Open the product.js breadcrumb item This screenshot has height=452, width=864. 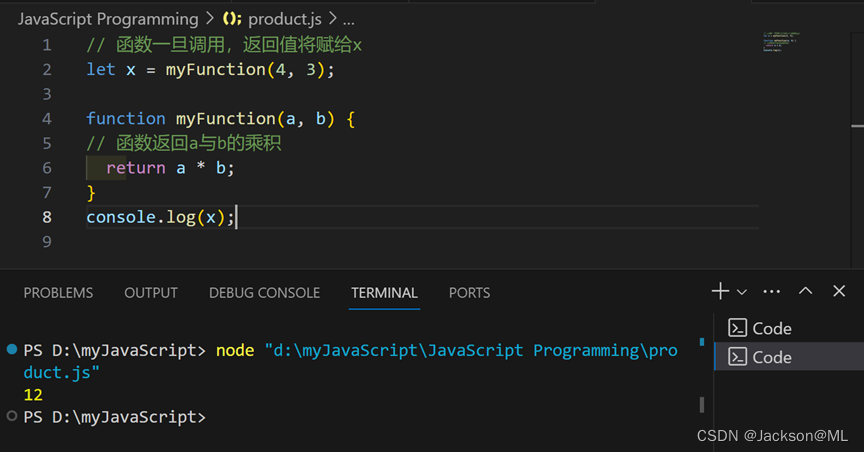tap(286, 19)
